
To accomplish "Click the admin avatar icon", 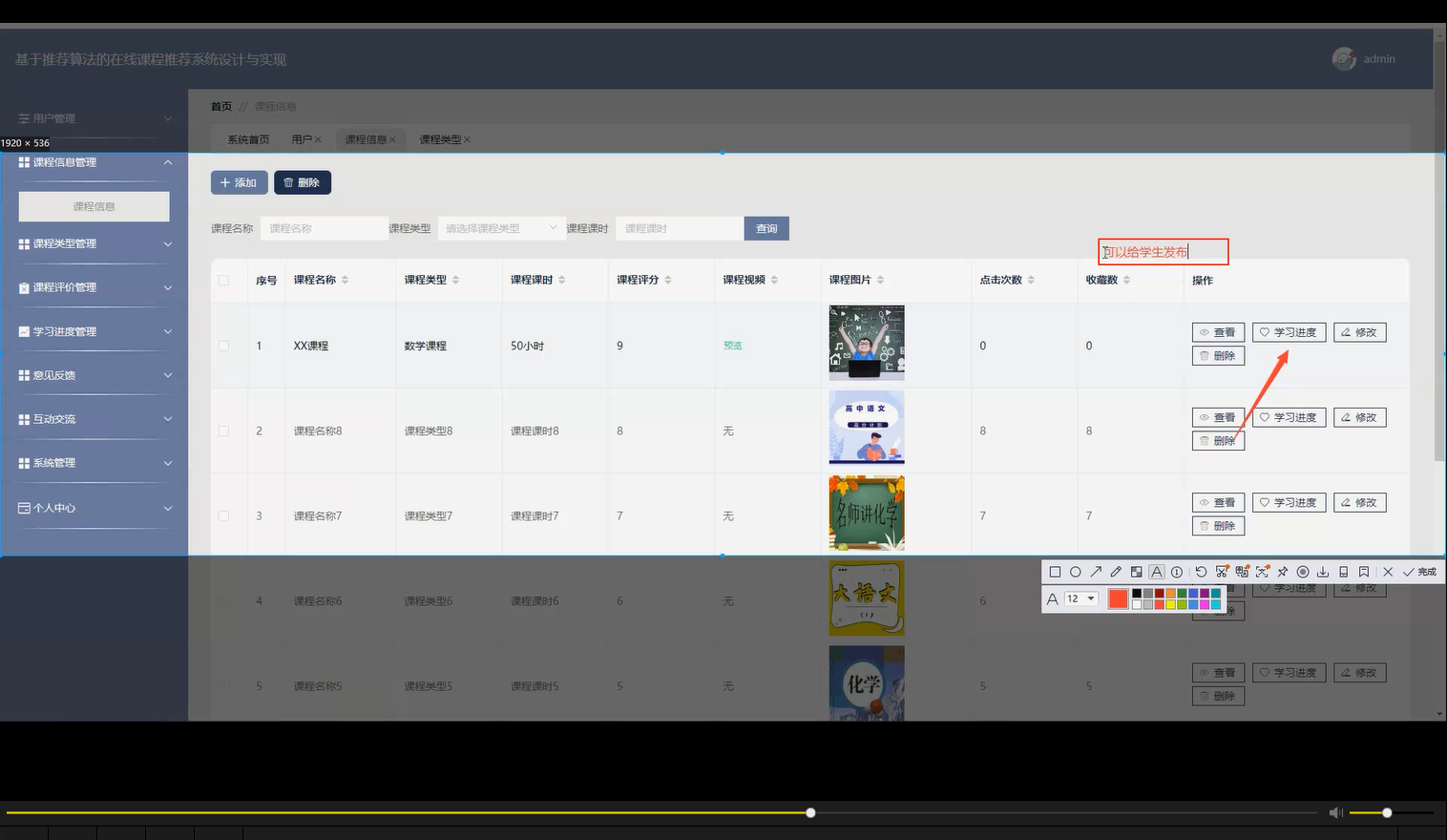I will 1344,59.
